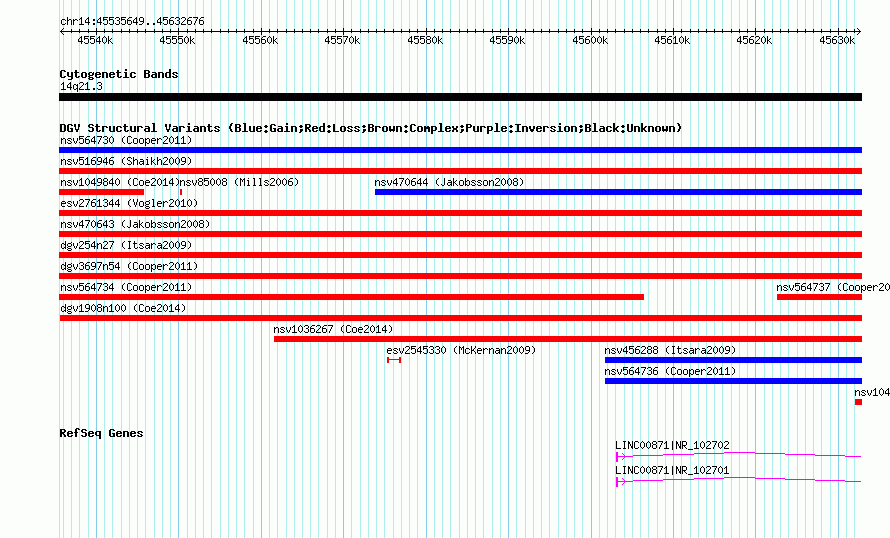Select the tiny nsv85008 (Mills2006) variant mark
Image resolution: width=890 pixels, height=538 pixels.
tap(180, 192)
